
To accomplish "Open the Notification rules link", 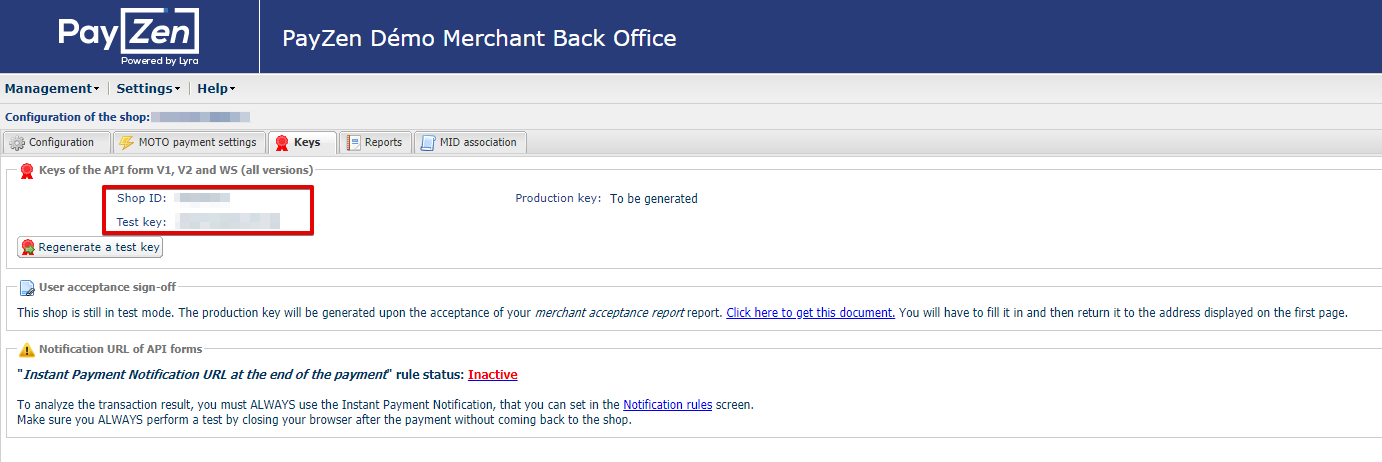I will 667,405.
